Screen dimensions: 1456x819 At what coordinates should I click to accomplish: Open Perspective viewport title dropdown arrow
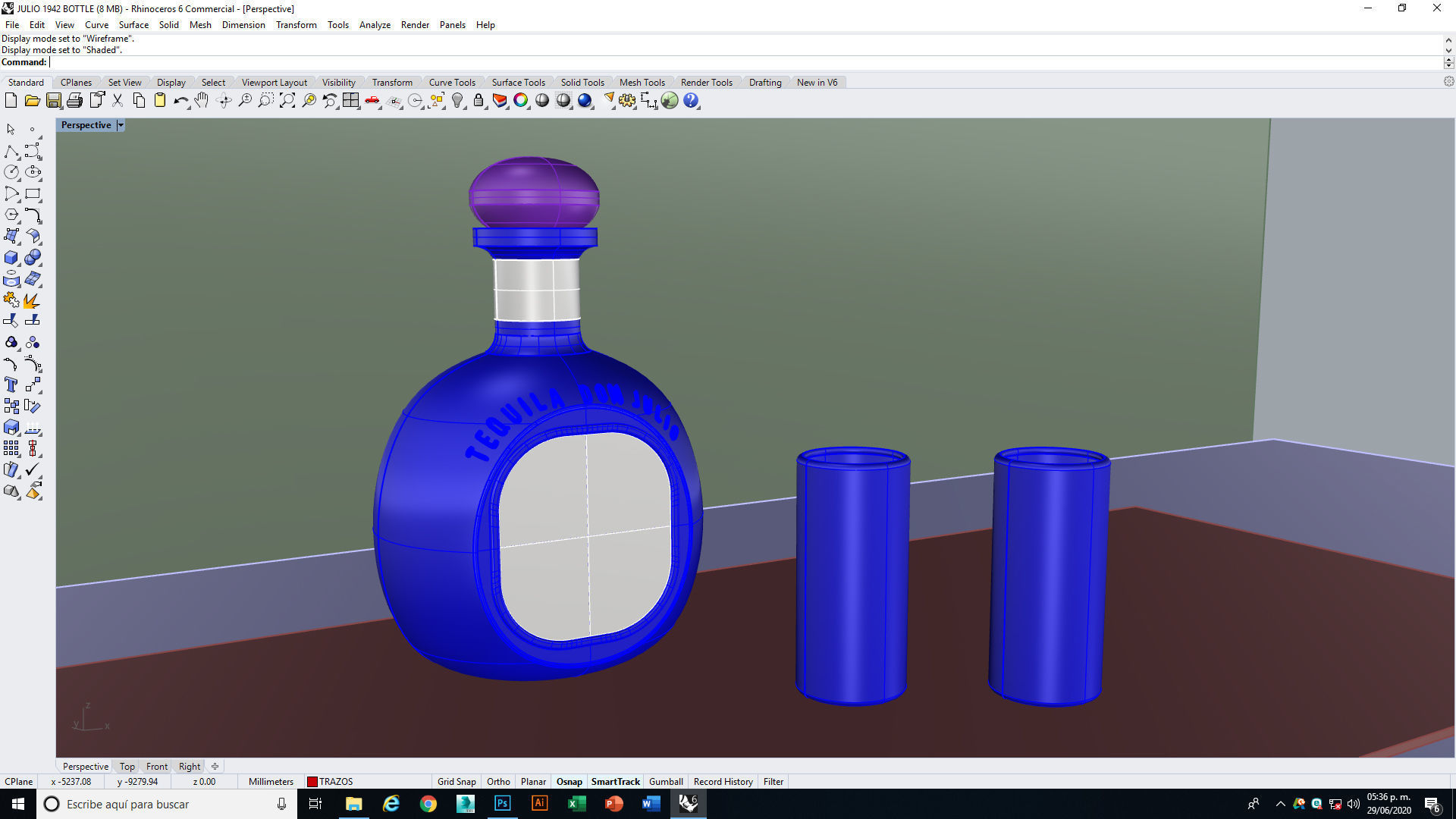121,125
